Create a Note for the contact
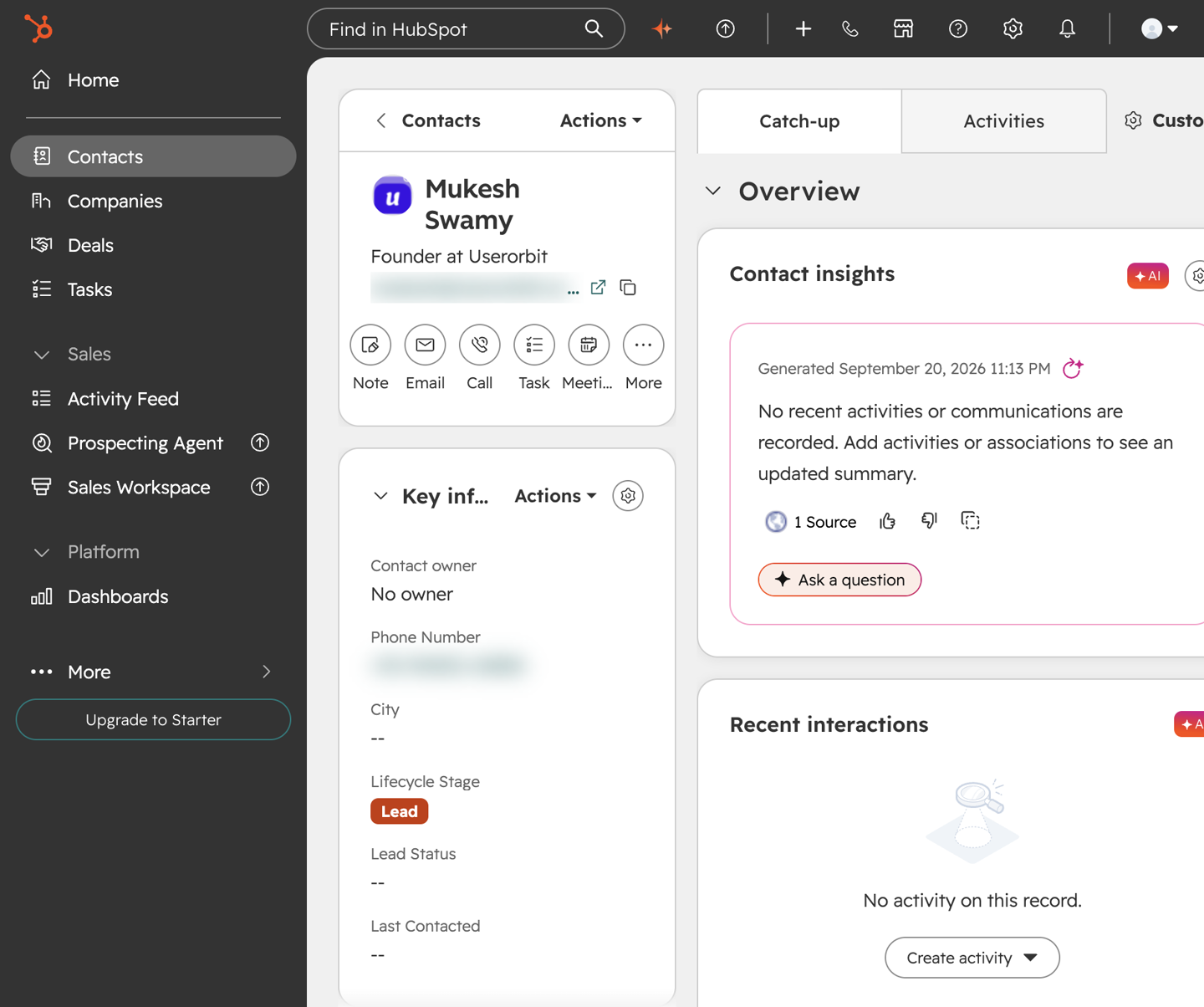1204x1007 pixels. [370, 345]
